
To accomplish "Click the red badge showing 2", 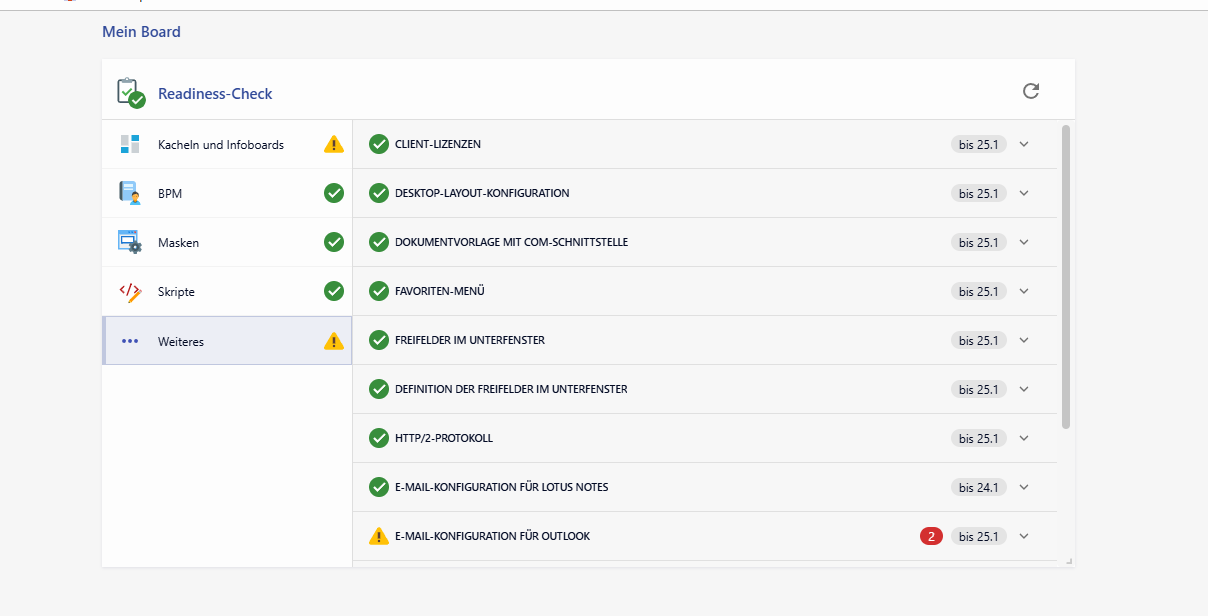I will pos(931,536).
